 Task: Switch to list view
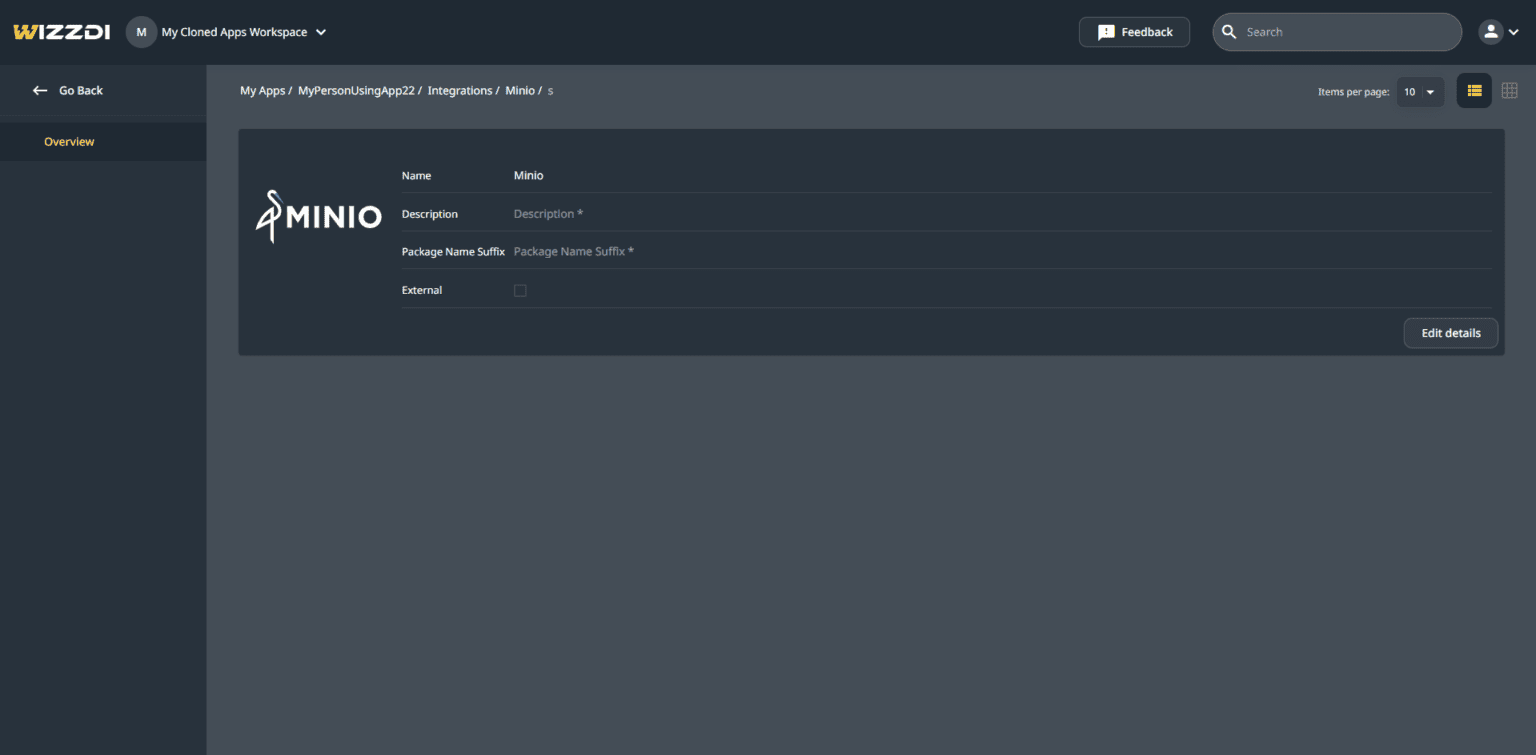click(1474, 91)
